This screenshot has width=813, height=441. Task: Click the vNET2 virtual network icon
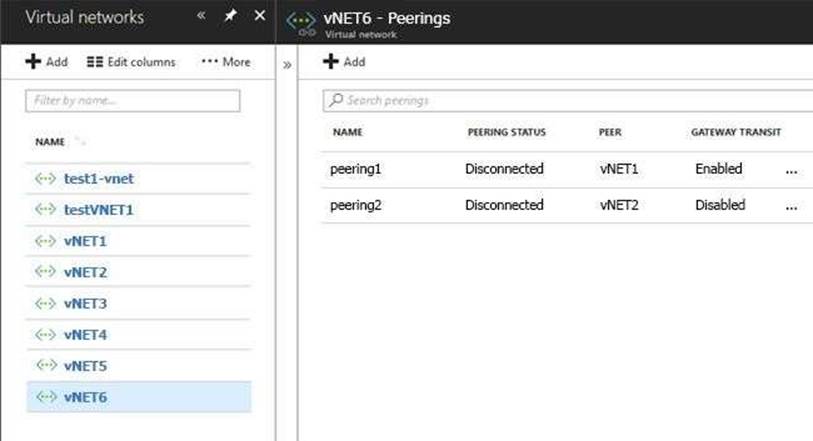point(45,272)
